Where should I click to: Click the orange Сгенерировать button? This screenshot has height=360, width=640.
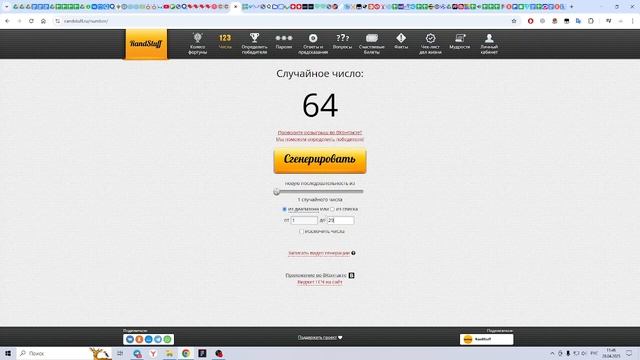pyautogui.click(x=320, y=160)
